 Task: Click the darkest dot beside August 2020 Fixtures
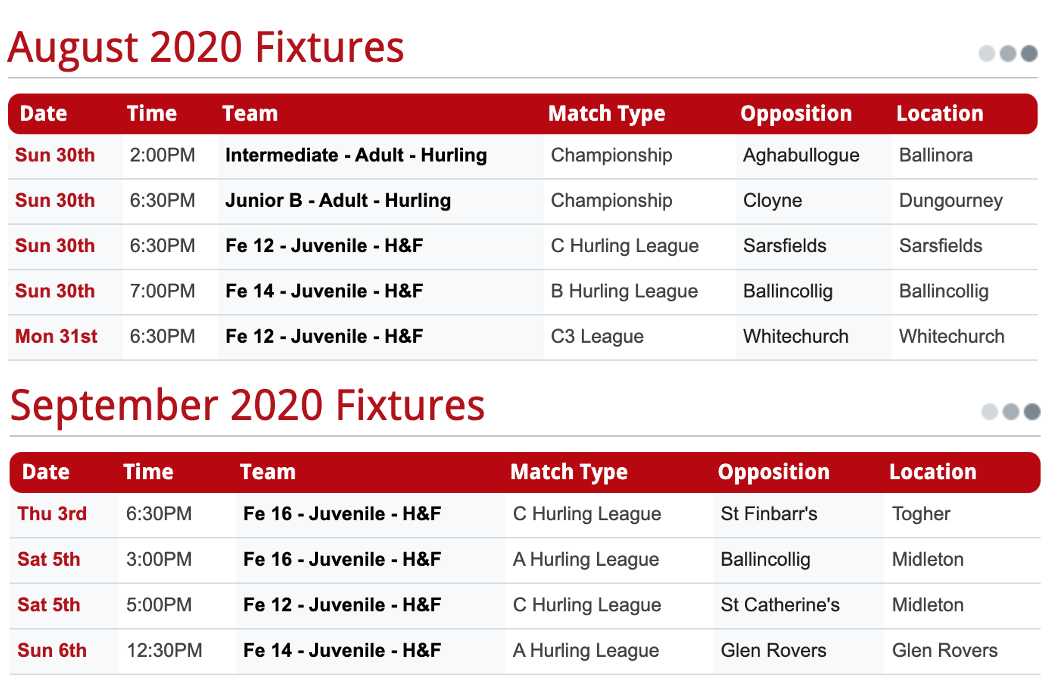[x=1029, y=54]
